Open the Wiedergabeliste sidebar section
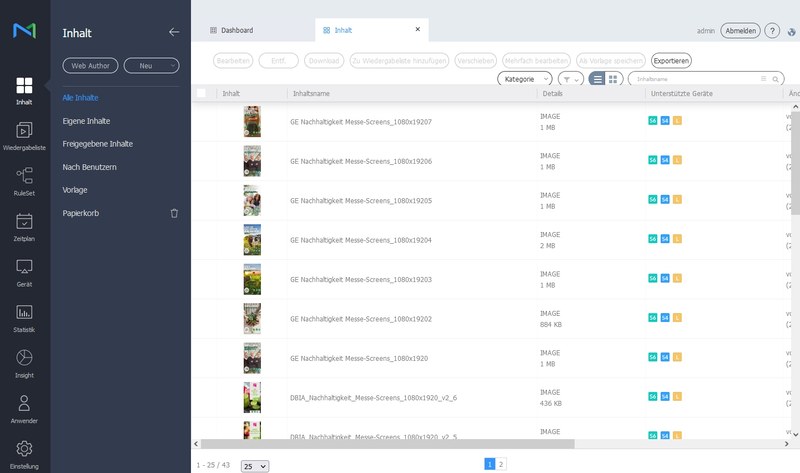 click(x=25, y=136)
